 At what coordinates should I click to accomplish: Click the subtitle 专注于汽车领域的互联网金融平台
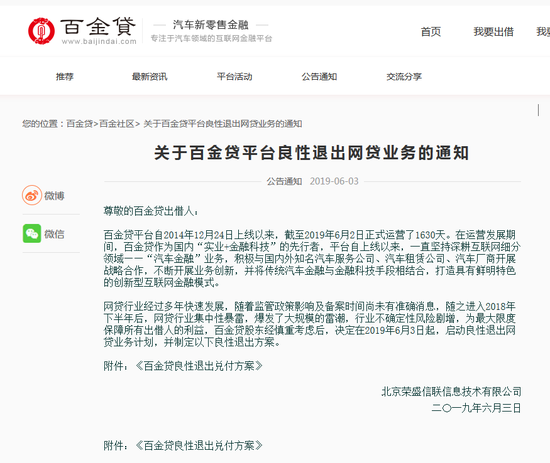pyautogui.click(x=212, y=38)
